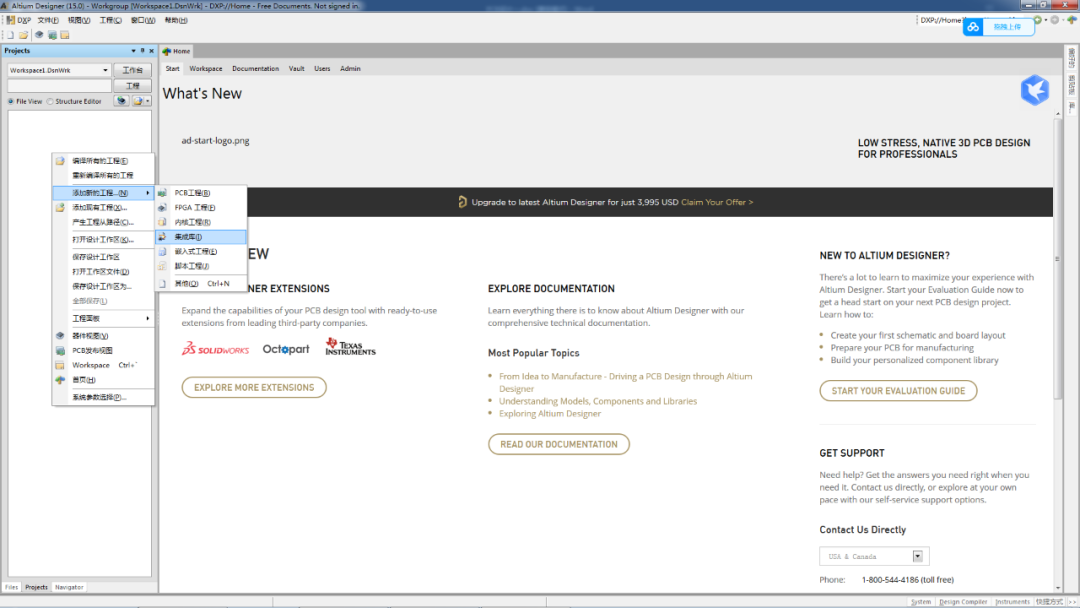Click the green navigate back icon

click(x=1037, y=20)
